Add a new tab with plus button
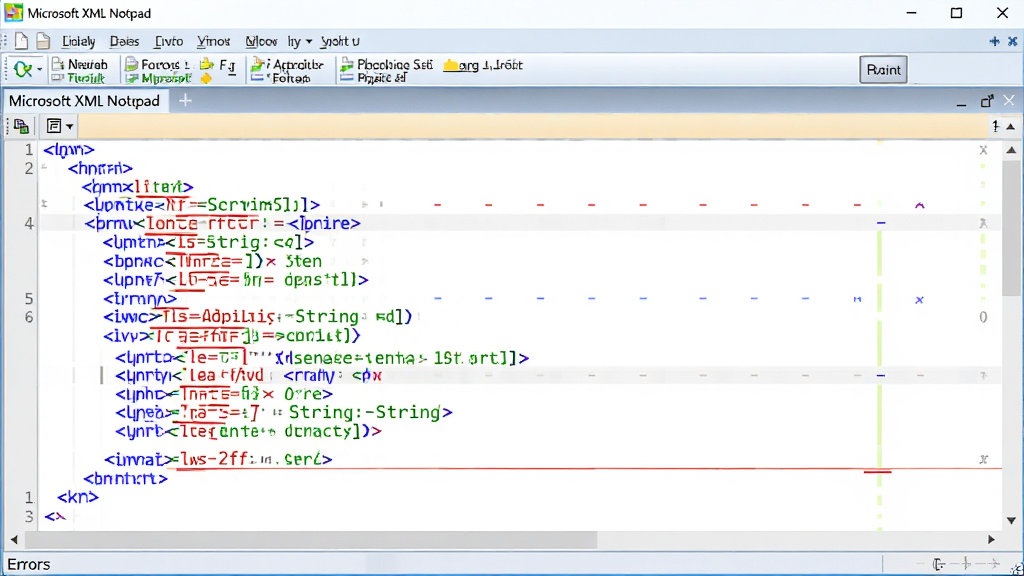1024x576 pixels. pyautogui.click(x=185, y=101)
